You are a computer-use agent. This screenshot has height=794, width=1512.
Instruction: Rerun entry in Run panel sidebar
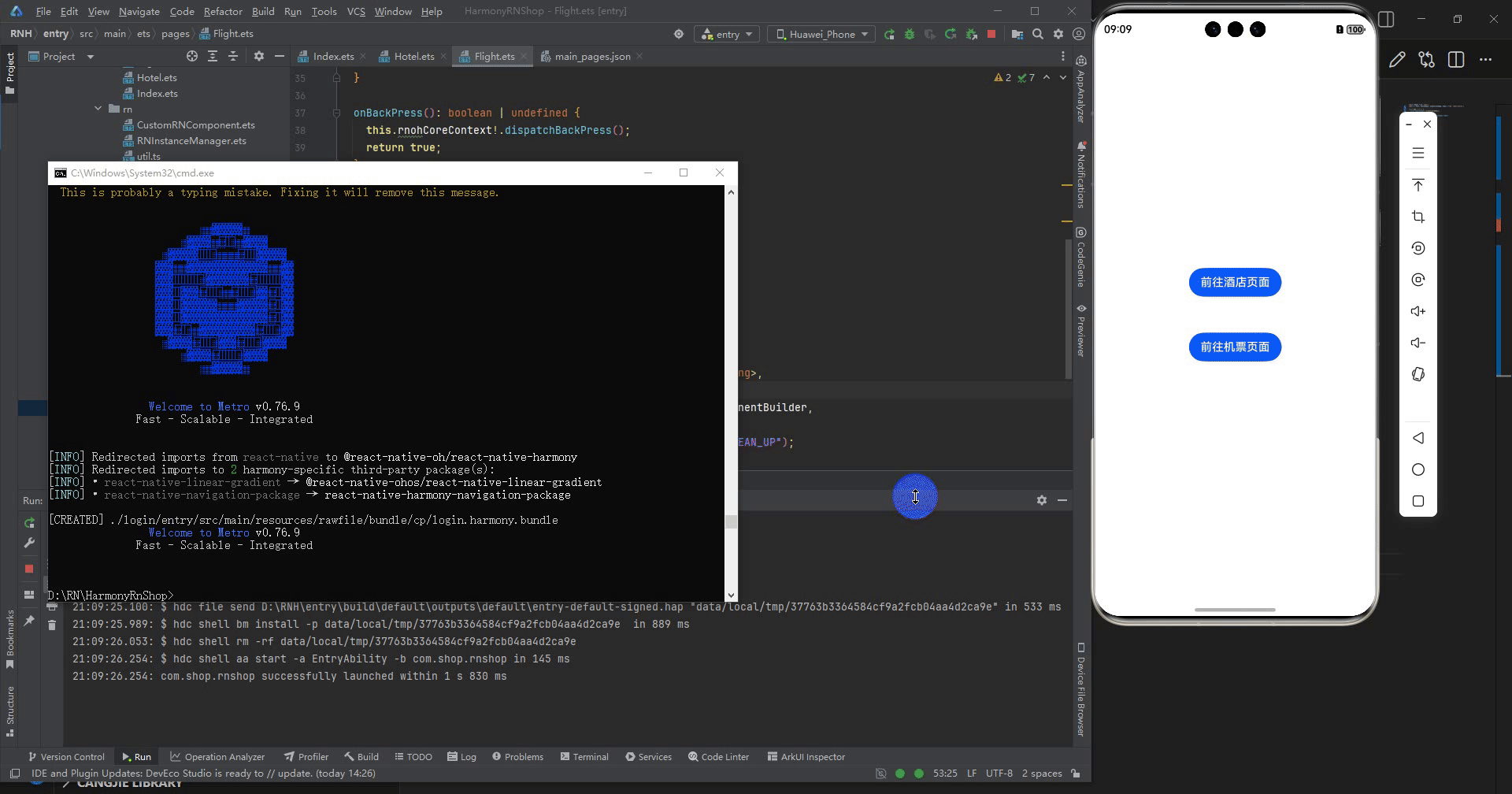29,523
